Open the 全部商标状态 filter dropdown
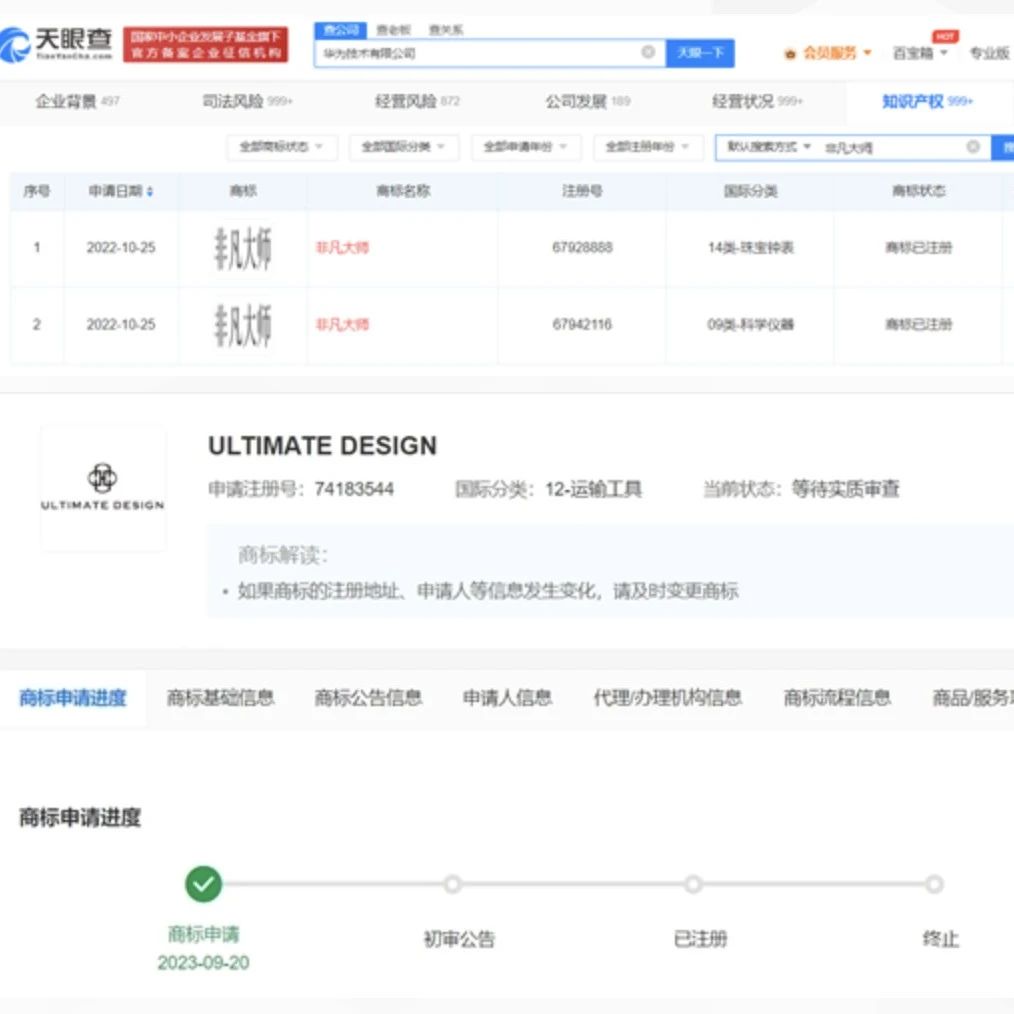The width and height of the screenshot is (1014, 1014). (281, 147)
